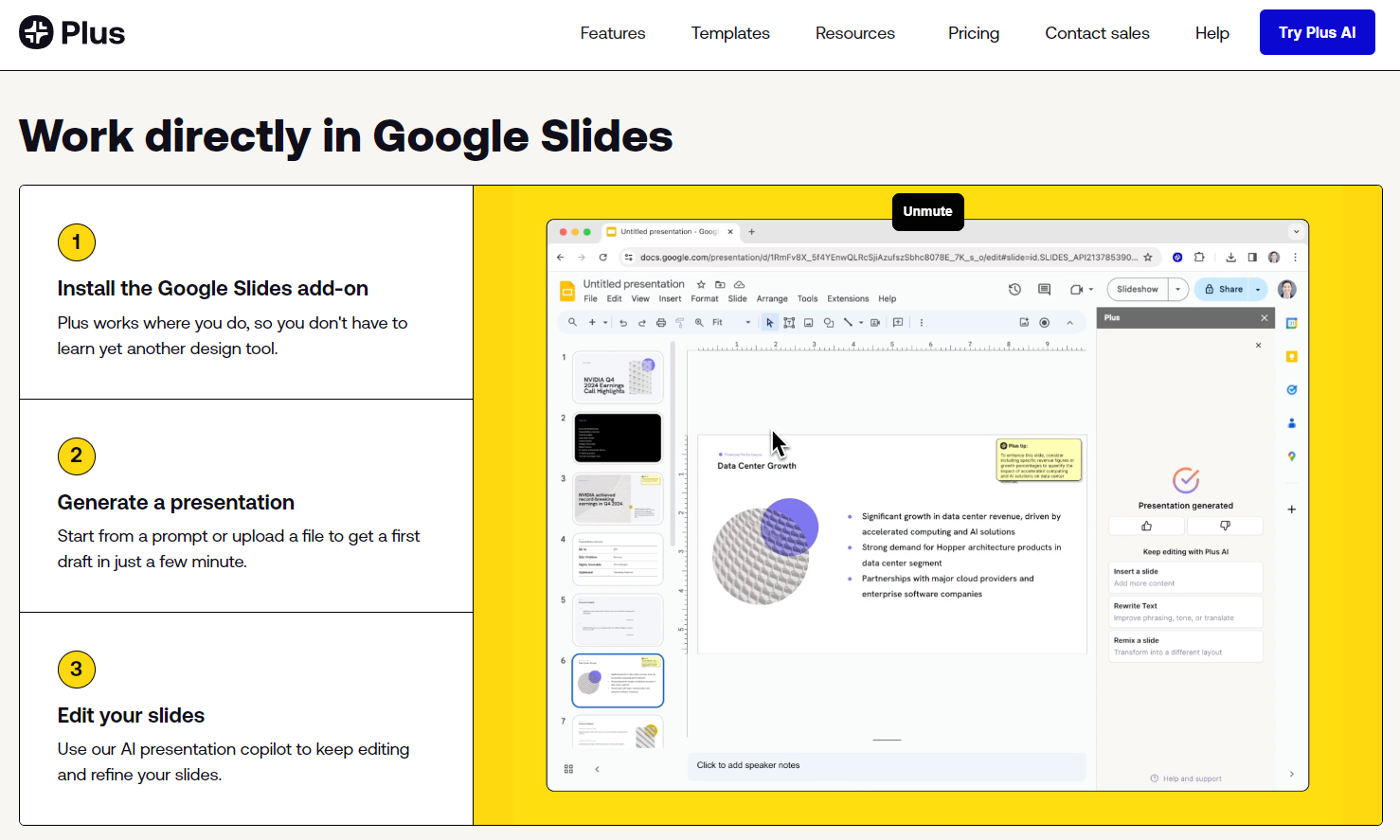Image resolution: width=1400 pixels, height=840 pixels.
Task: Select the Generate a presentation step
Action: [246, 506]
